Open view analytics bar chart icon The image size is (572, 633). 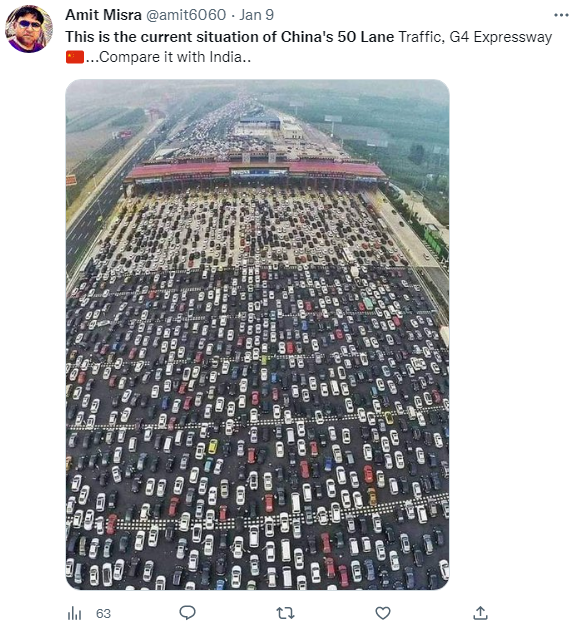coord(74,614)
